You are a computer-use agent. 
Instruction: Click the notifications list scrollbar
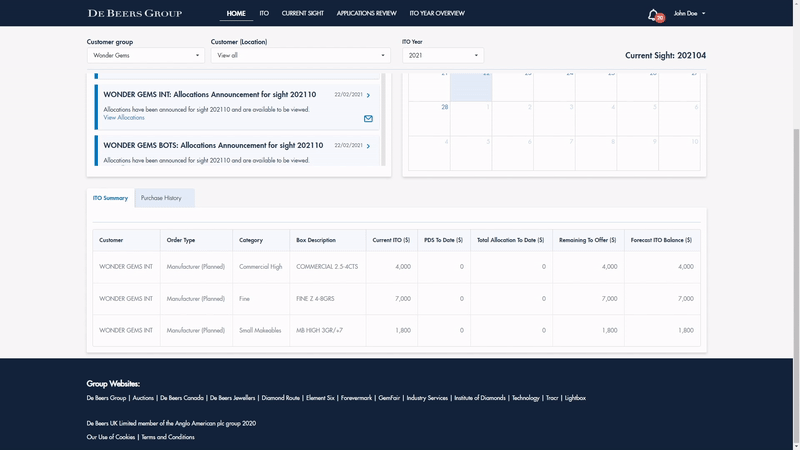[383, 119]
